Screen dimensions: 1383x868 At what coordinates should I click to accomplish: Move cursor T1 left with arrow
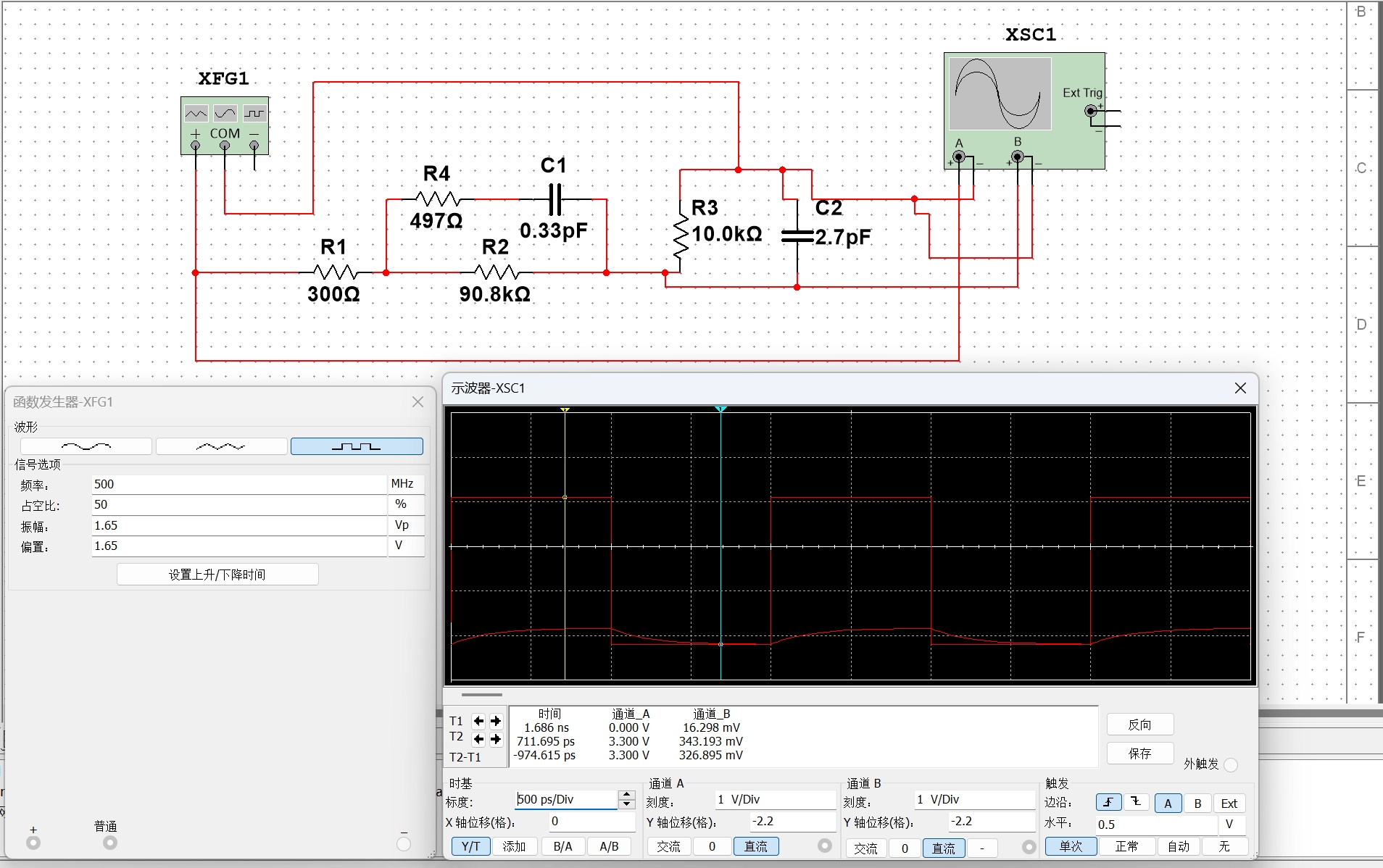point(478,721)
